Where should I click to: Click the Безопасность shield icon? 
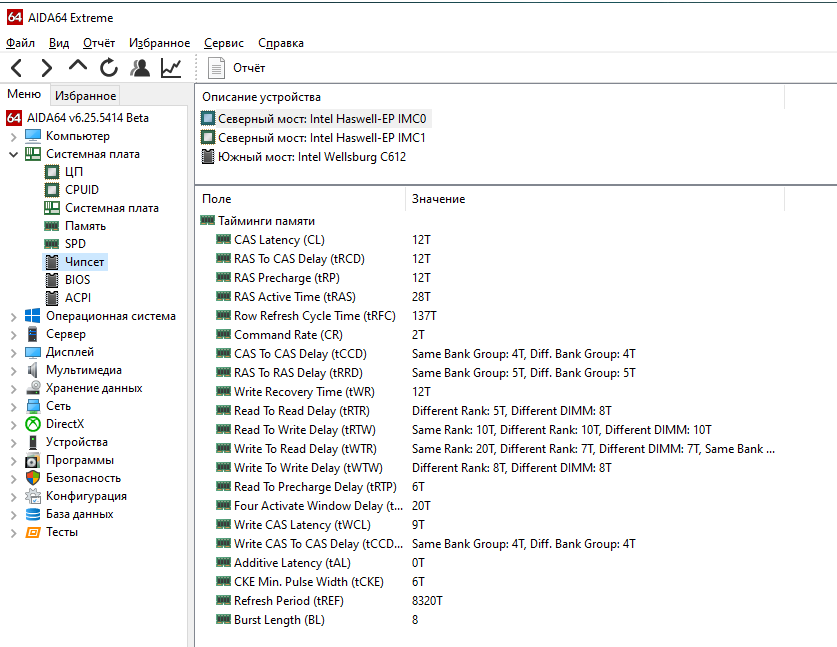(33, 478)
